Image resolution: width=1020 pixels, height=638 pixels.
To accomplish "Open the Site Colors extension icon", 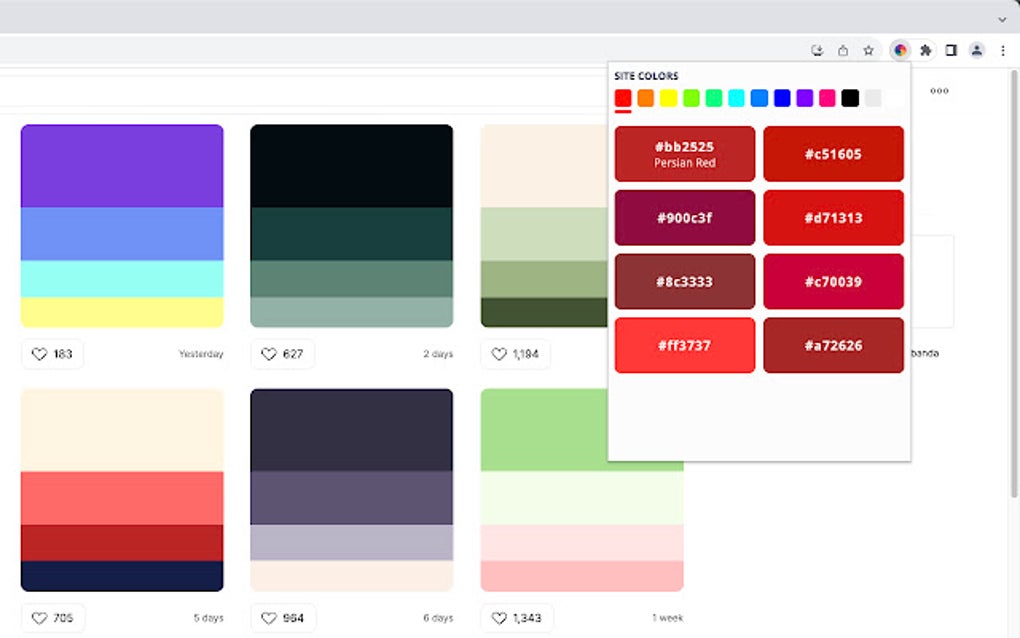I will [899, 49].
